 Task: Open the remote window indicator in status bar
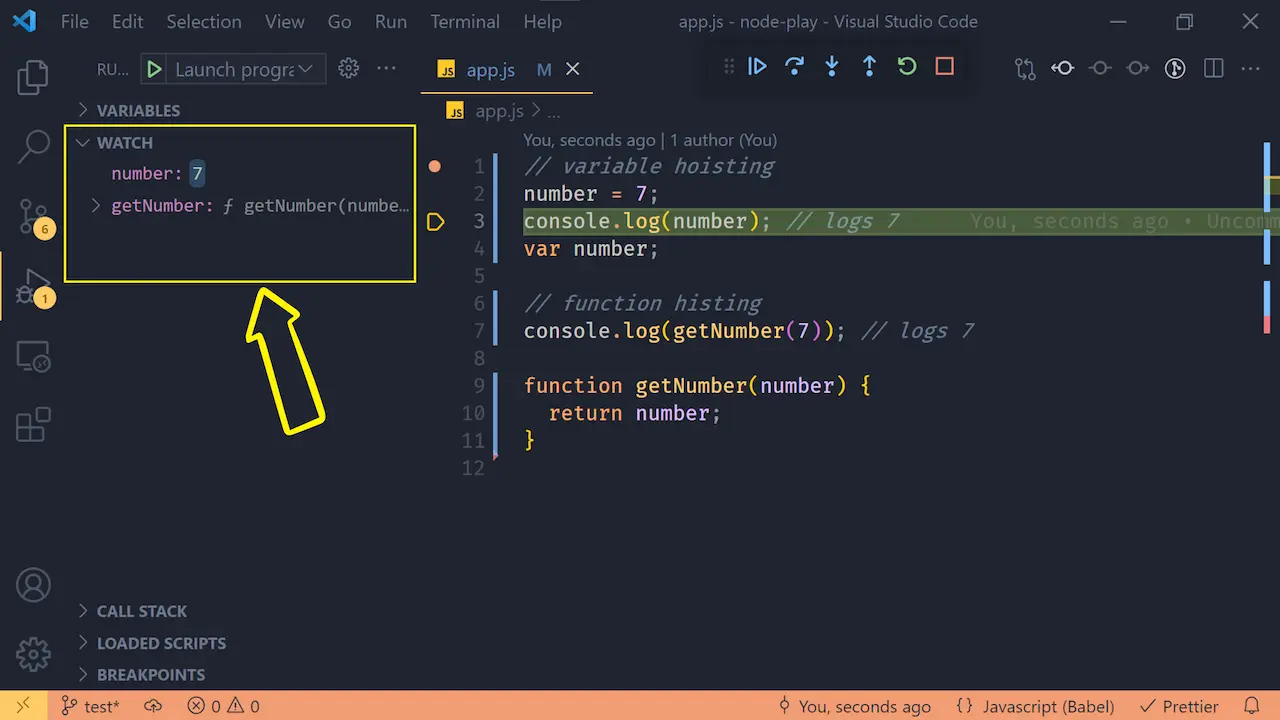click(x=23, y=706)
